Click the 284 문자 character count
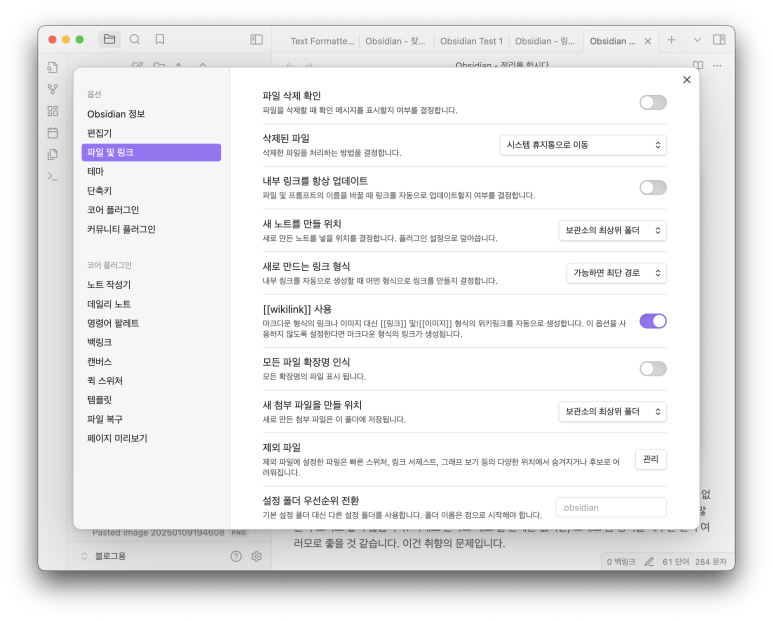This screenshot has width=773, height=621. [x=711, y=562]
